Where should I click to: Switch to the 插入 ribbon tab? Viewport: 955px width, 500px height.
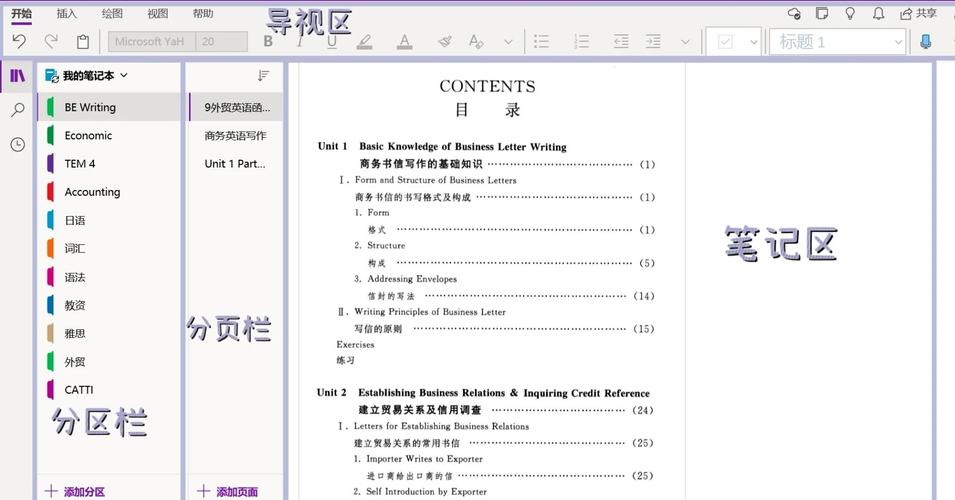(x=66, y=13)
